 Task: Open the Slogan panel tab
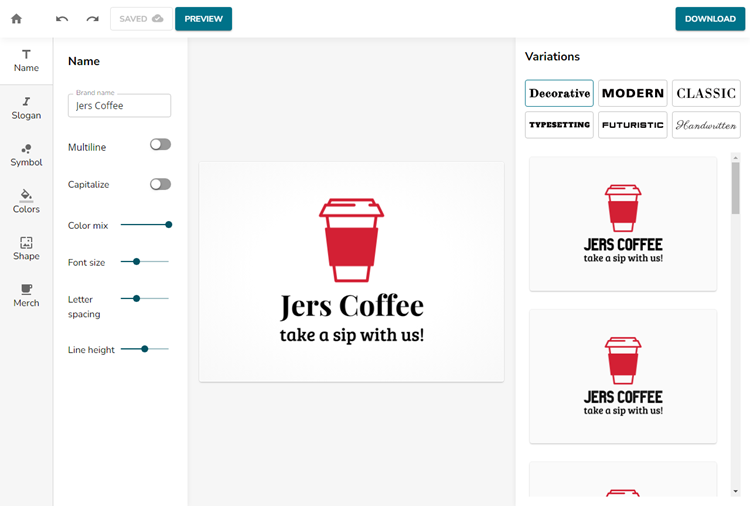(x=26, y=109)
